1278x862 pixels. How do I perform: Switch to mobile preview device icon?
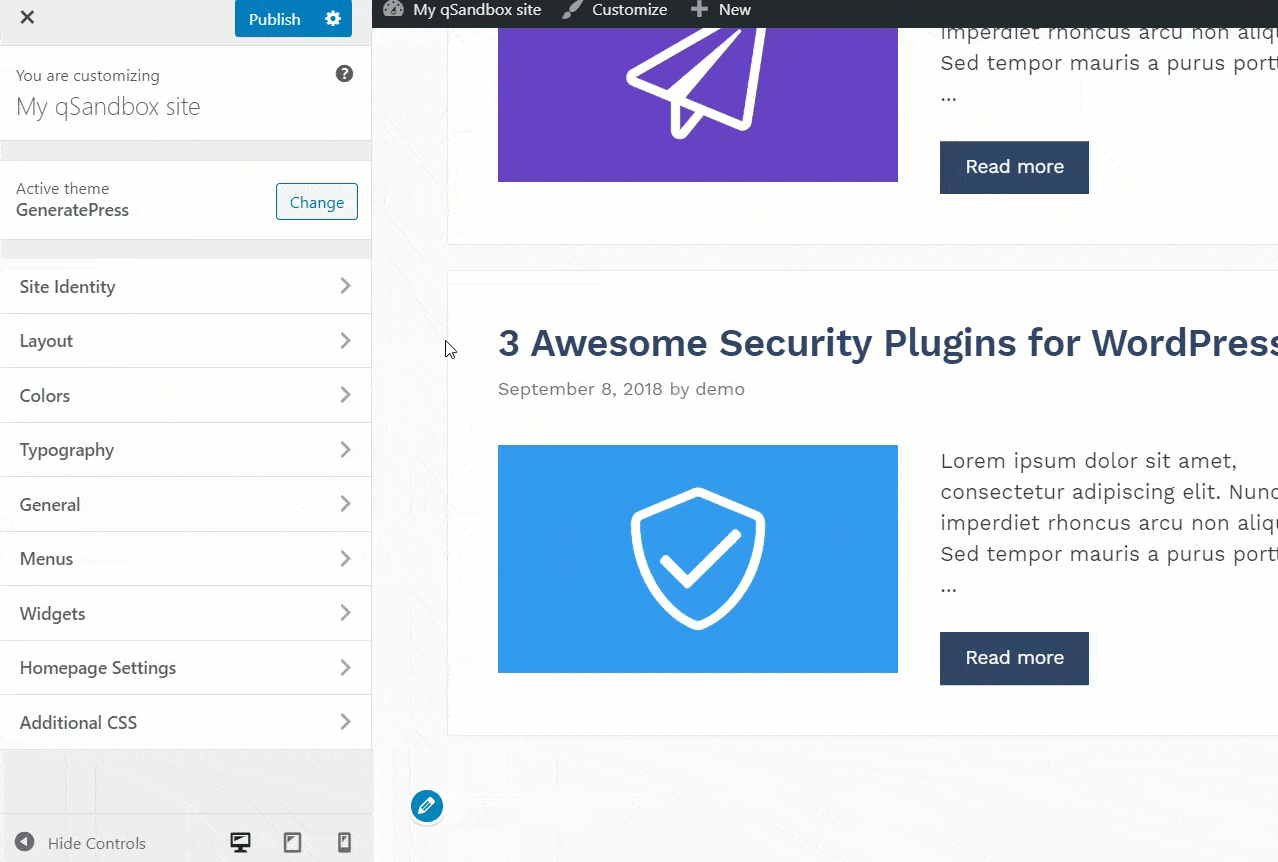pyautogui.click(x=344, y=843)
